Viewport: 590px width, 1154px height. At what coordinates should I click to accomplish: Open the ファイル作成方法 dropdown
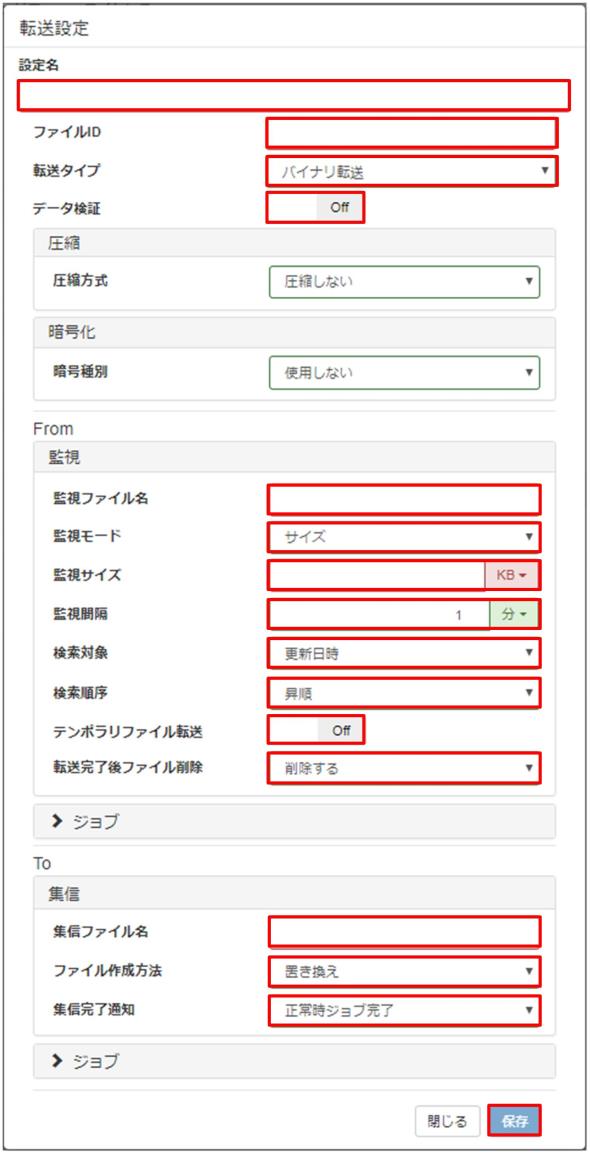click(405, 971)
